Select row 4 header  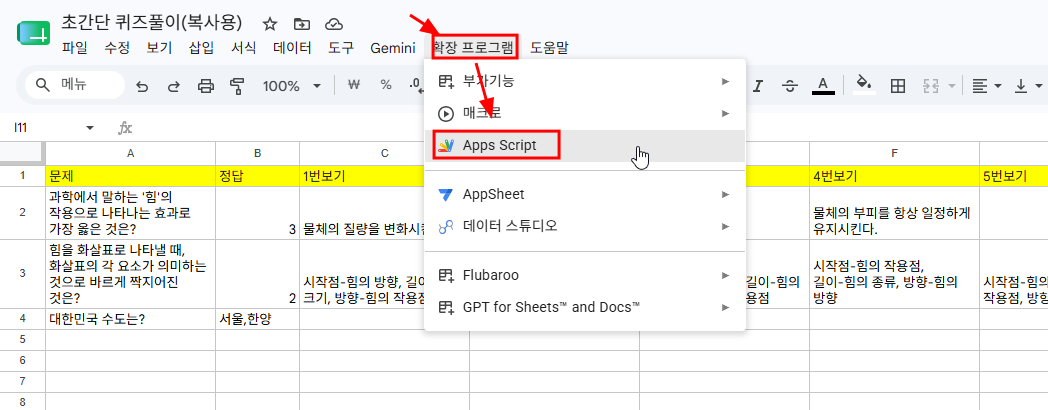(x=22, y=319)
